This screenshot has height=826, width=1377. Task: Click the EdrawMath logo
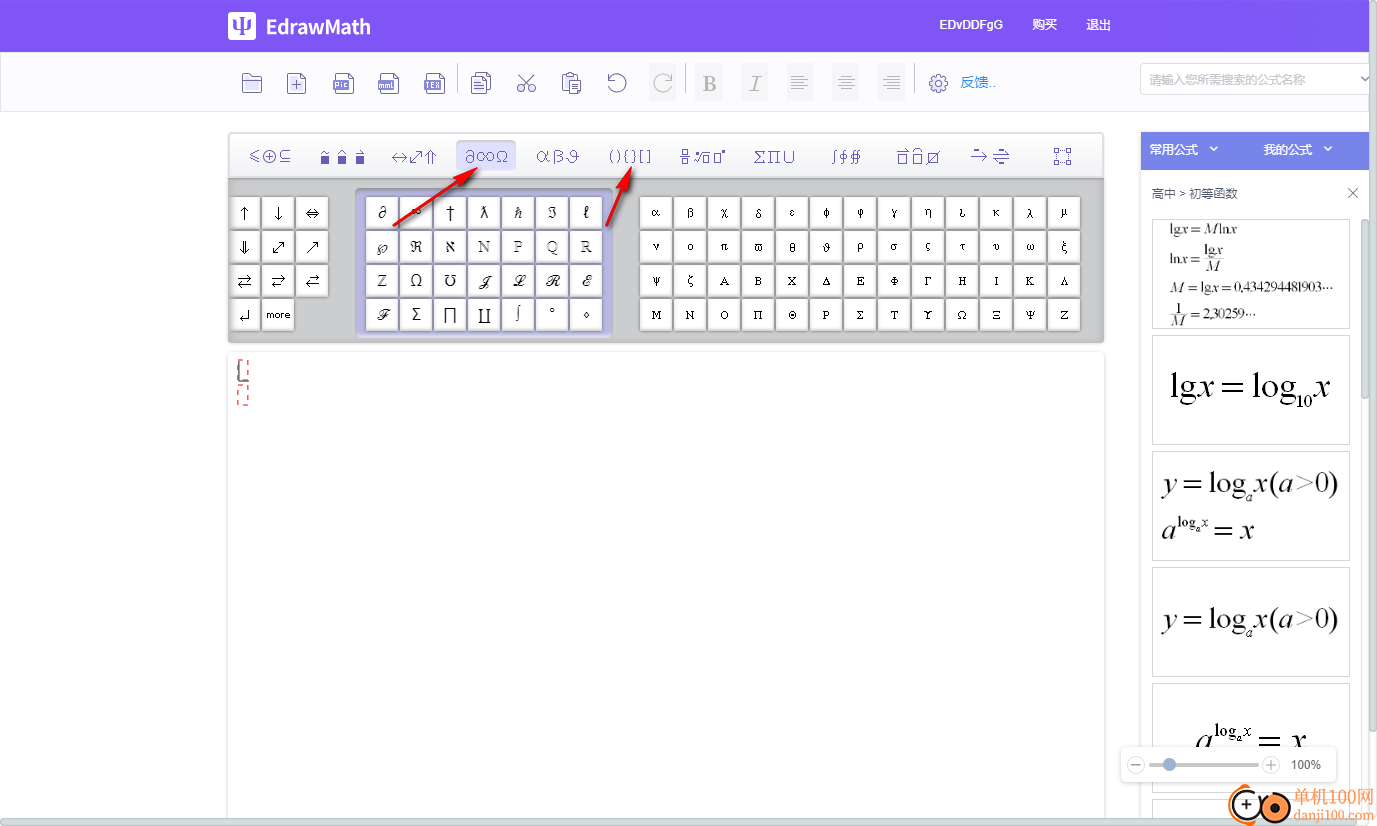pyautogui.click(x=299, y=26)
